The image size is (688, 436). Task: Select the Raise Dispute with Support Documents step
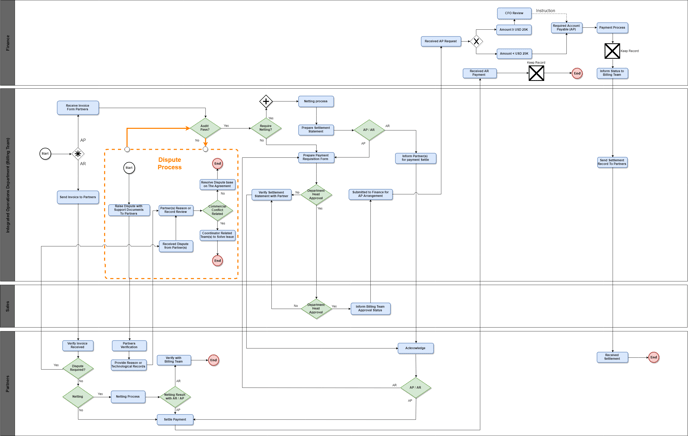coord(129,210)
